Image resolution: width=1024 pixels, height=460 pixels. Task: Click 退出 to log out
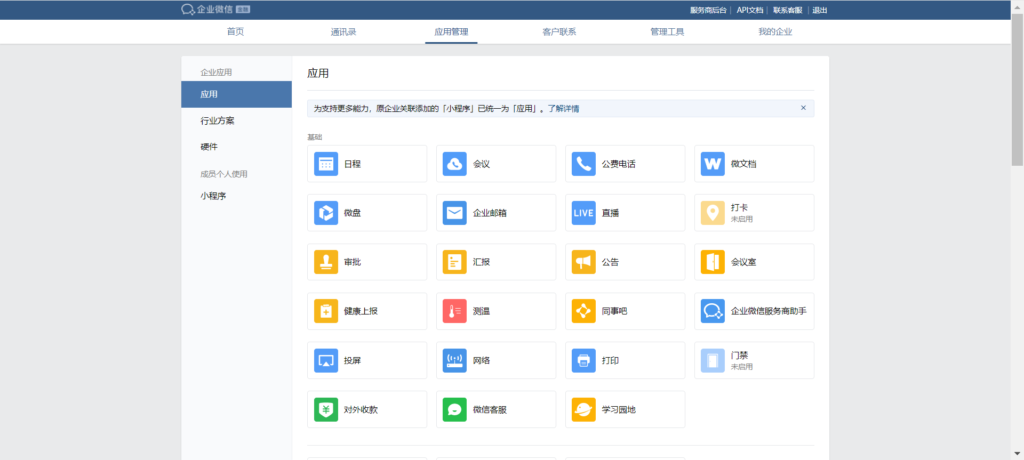[x=820, y=10]
